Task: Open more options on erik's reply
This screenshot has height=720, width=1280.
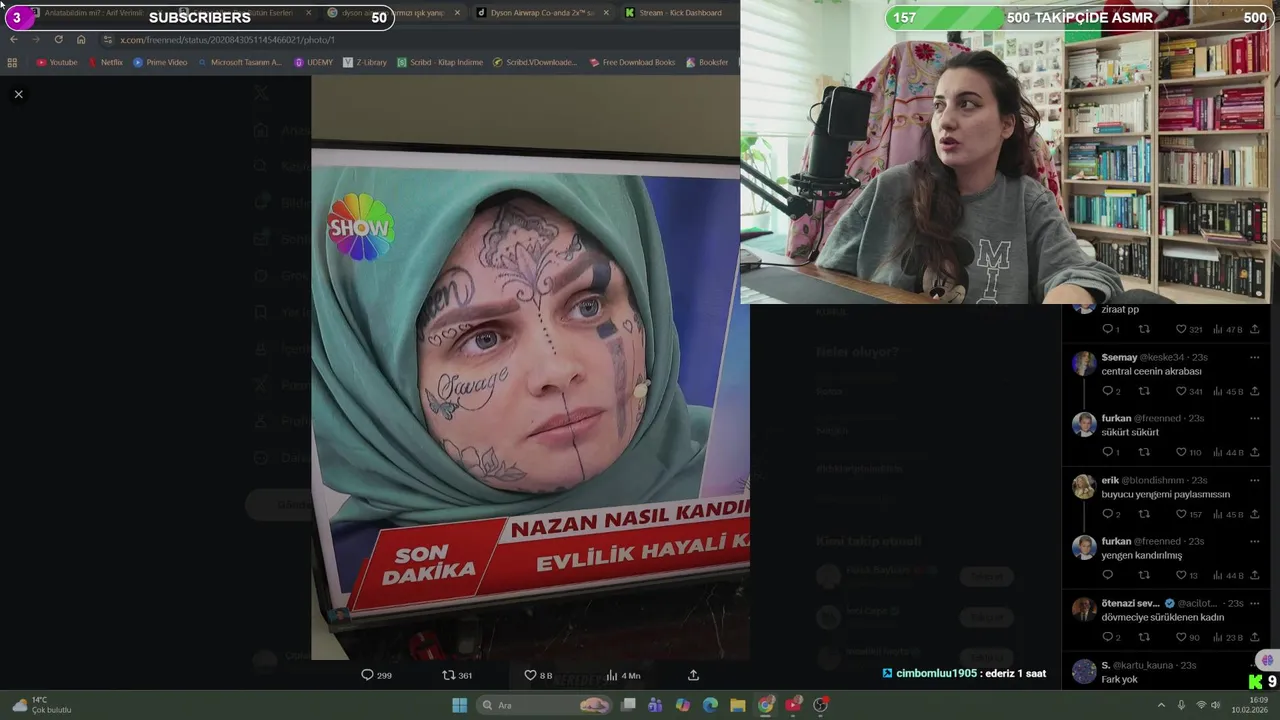Action: [1254, 480]
